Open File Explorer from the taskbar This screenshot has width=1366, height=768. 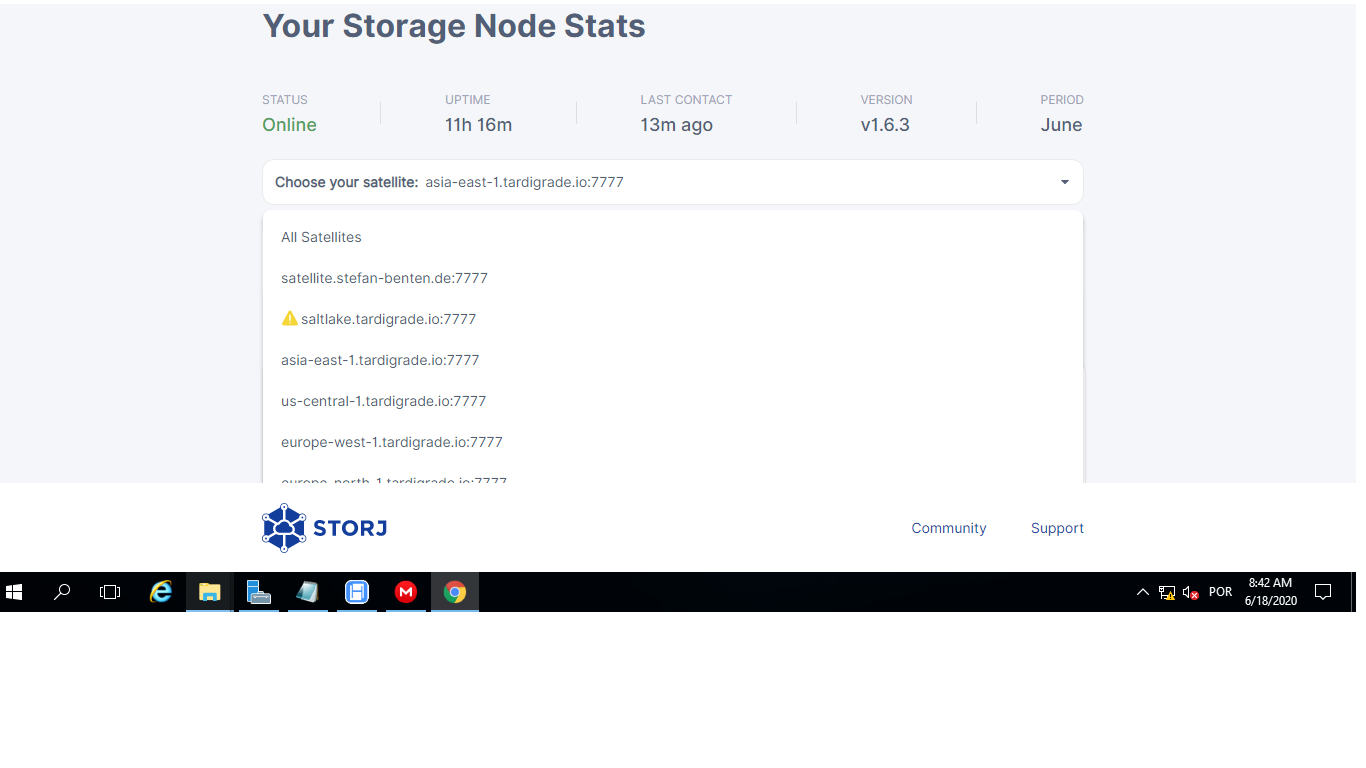[209, 592]
